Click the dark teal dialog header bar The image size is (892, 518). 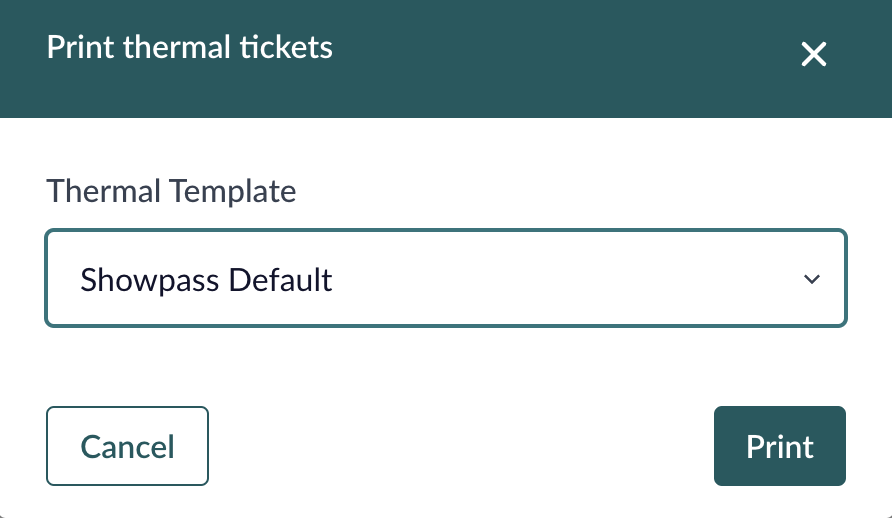446,59
